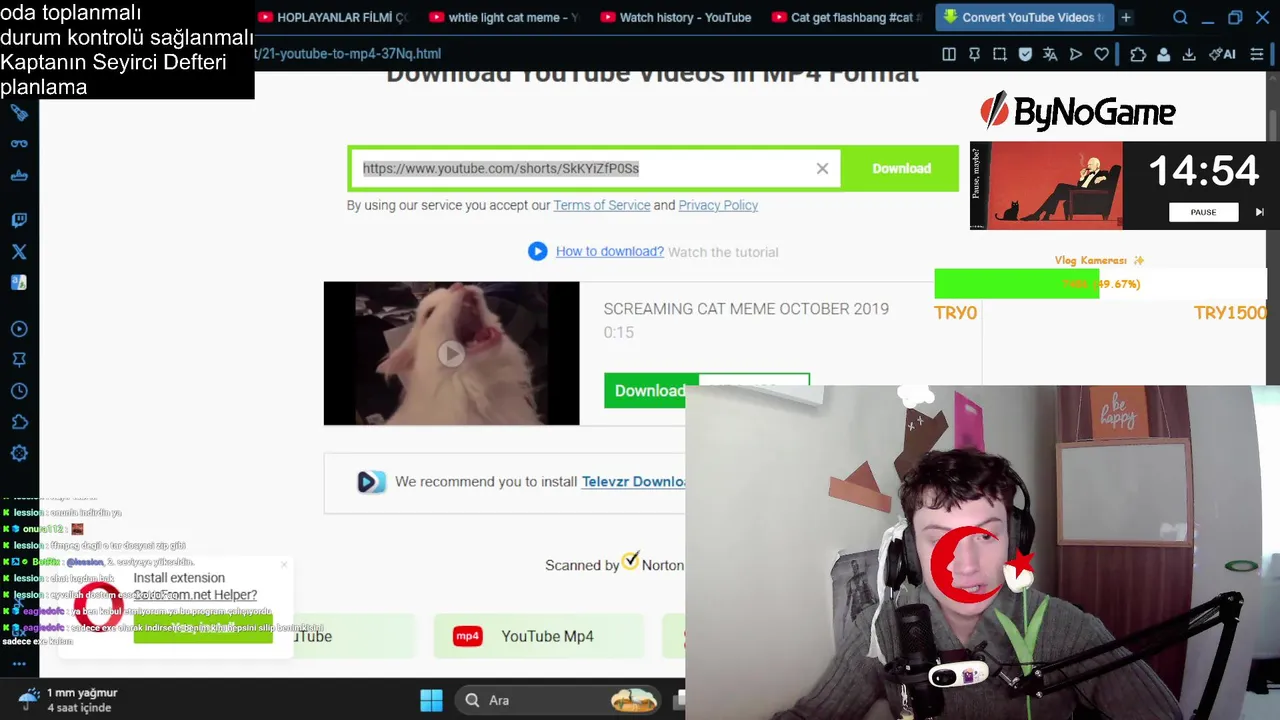The height and width of the screenshot is (720, 1280).
Task: Open the AI assistant button in toolbar
Action: [1222, 54]
